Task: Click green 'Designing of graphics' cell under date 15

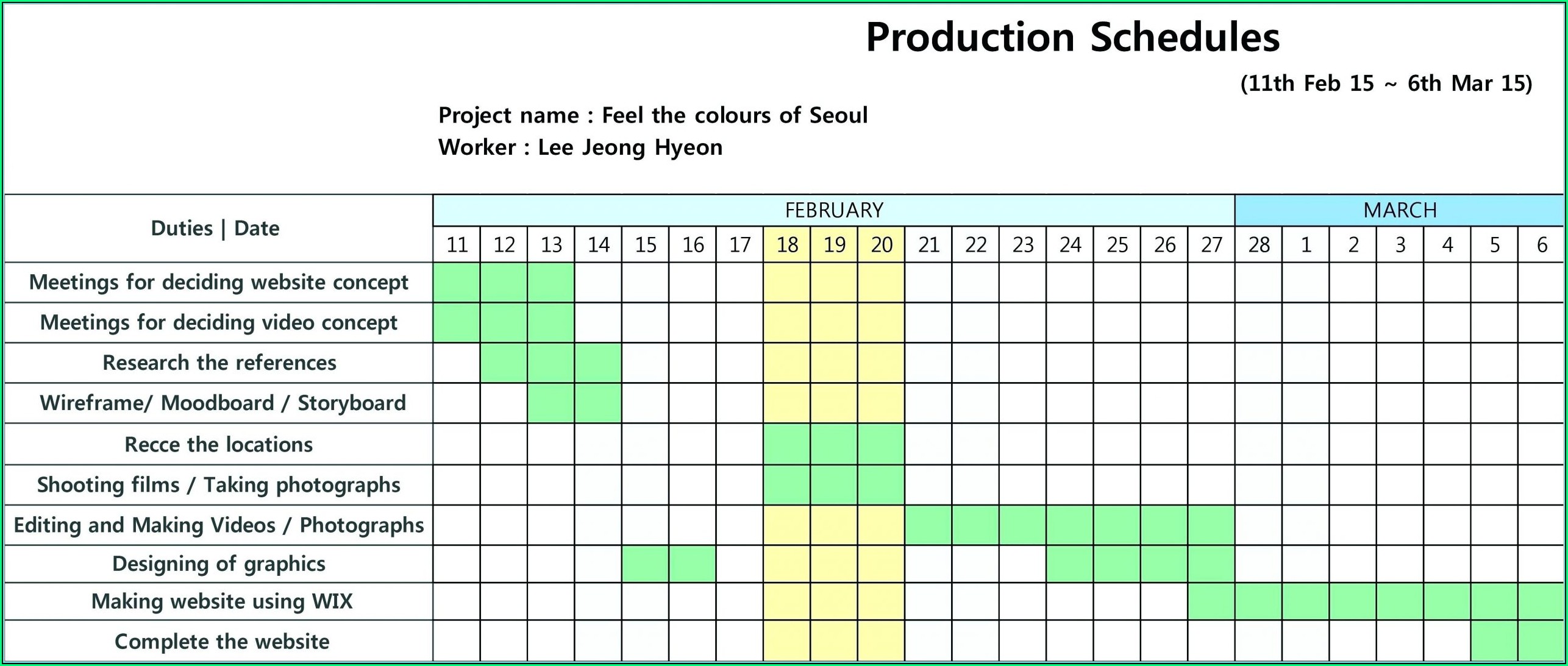Action: (x=645, y=564)
